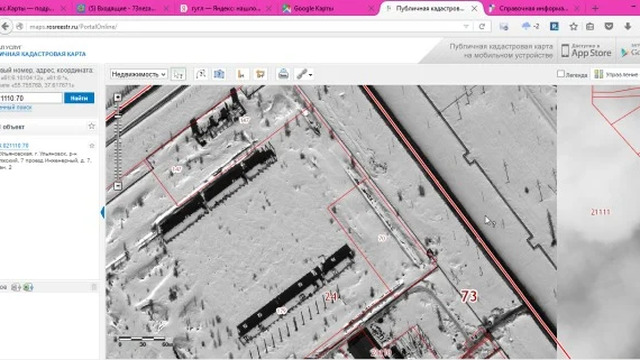Bookmark this page with star icon

tap(573, 27)
